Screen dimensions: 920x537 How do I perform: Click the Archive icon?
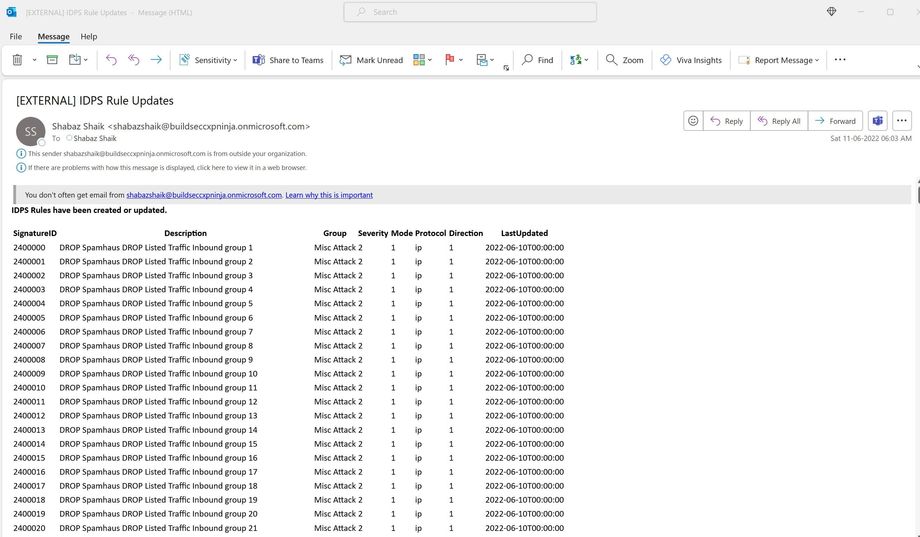click(52, 60)
